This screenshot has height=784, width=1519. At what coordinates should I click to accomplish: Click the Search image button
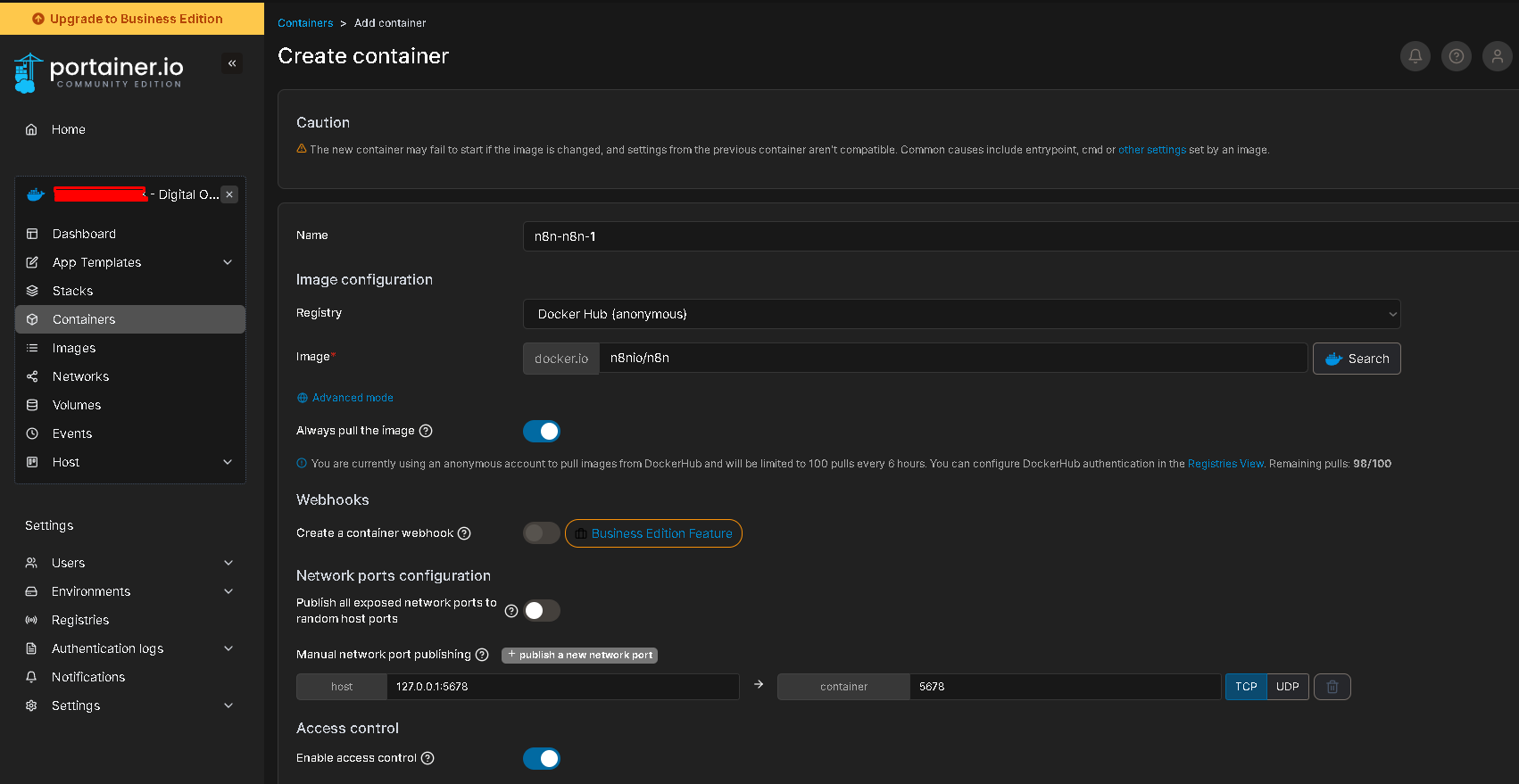point(1356,359)
